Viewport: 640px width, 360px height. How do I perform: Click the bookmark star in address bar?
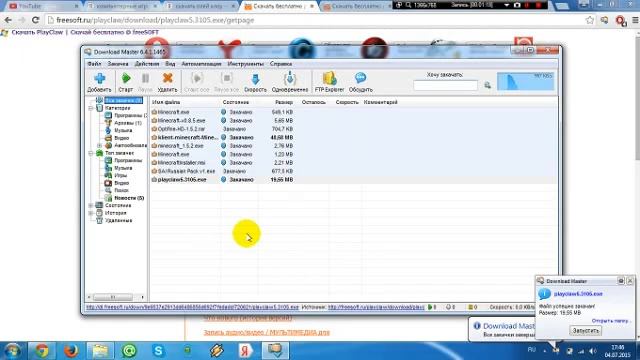point(589,20)
